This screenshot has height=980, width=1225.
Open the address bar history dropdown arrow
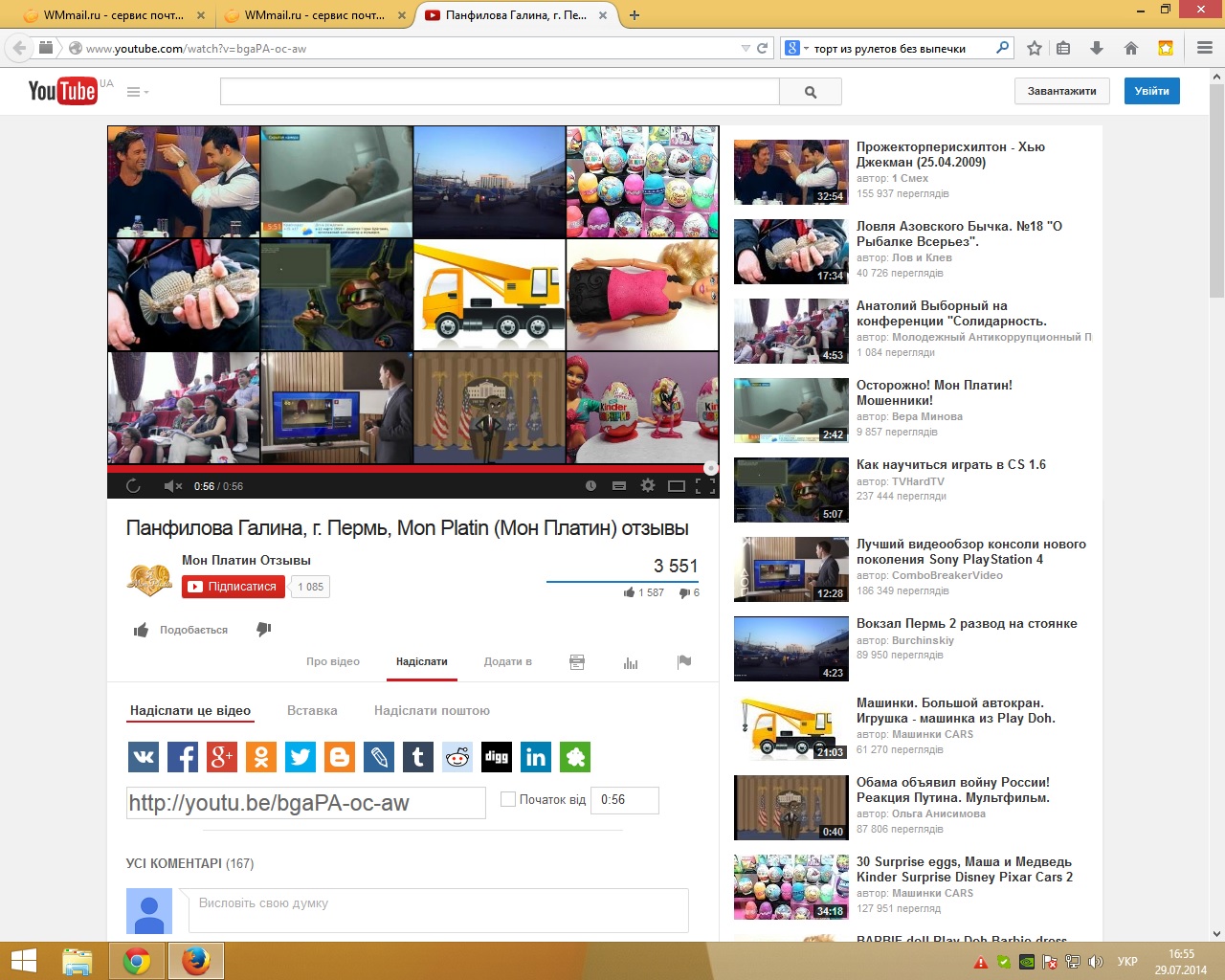pyautogui.click(x=746, y=48)
